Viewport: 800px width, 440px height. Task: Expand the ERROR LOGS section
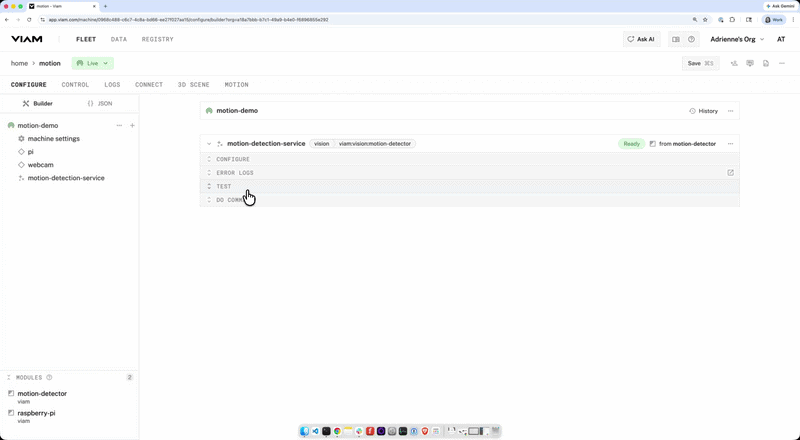click(x=469, y=173)
